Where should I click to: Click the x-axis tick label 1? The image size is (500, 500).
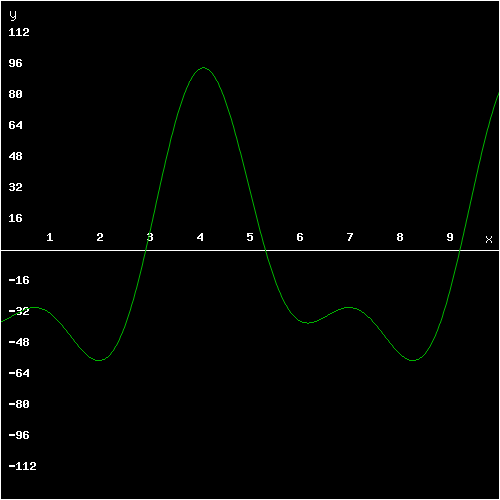50,237
